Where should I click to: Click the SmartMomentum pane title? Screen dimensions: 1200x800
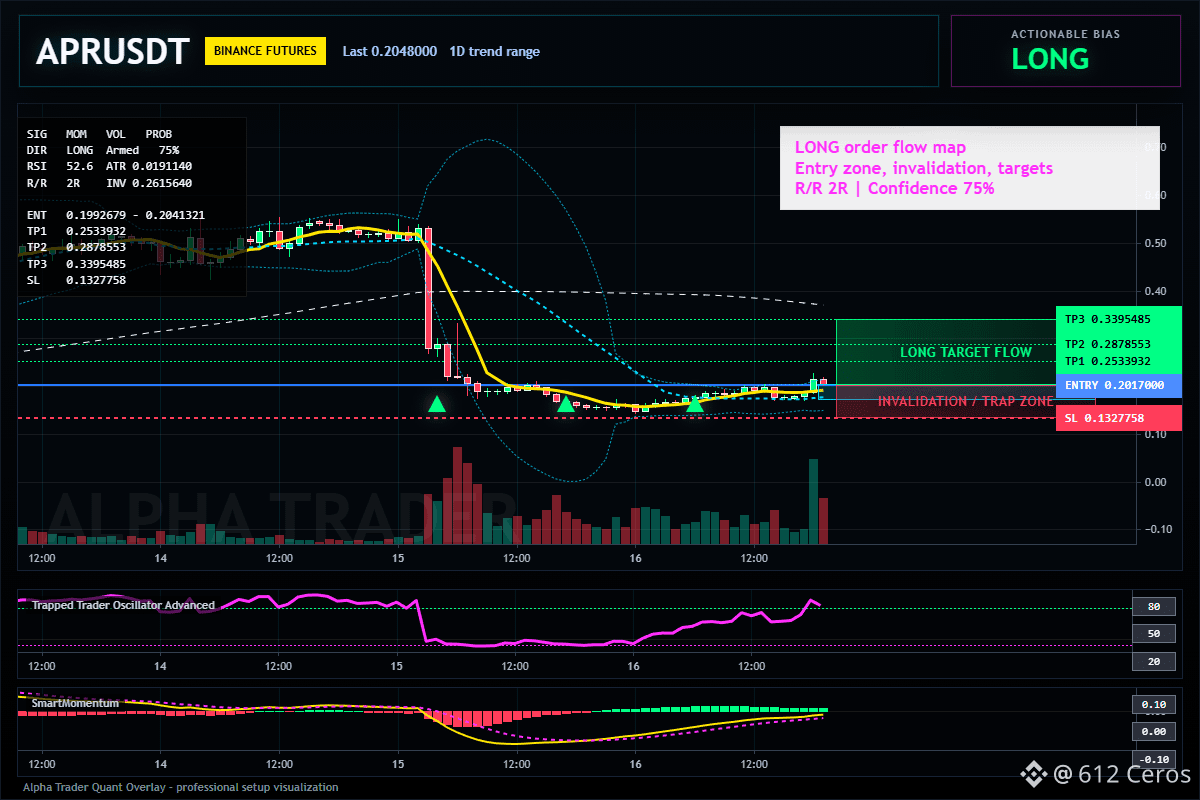pyautogui.click(x=75, y=703)
